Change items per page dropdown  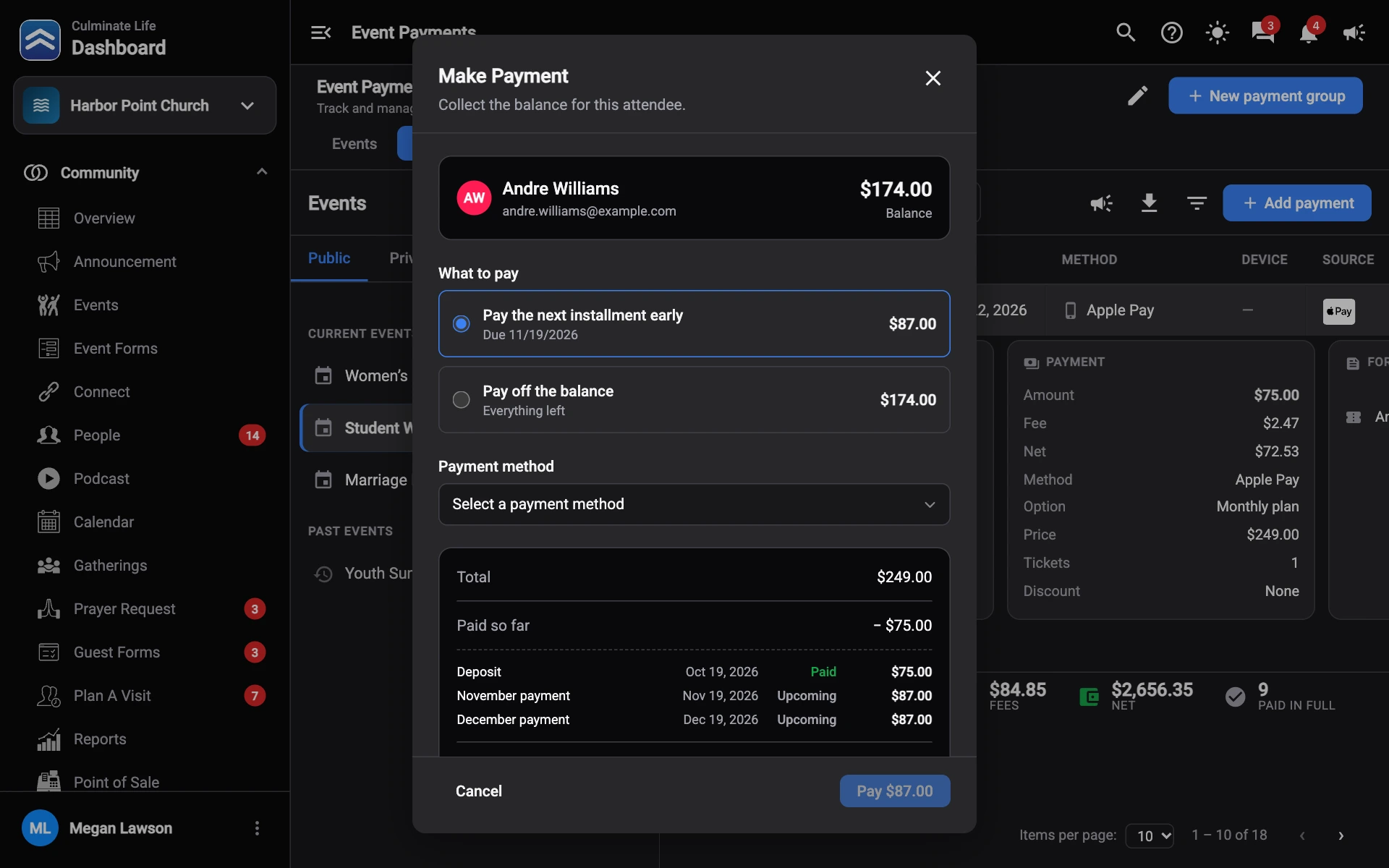click(1150, 836)
